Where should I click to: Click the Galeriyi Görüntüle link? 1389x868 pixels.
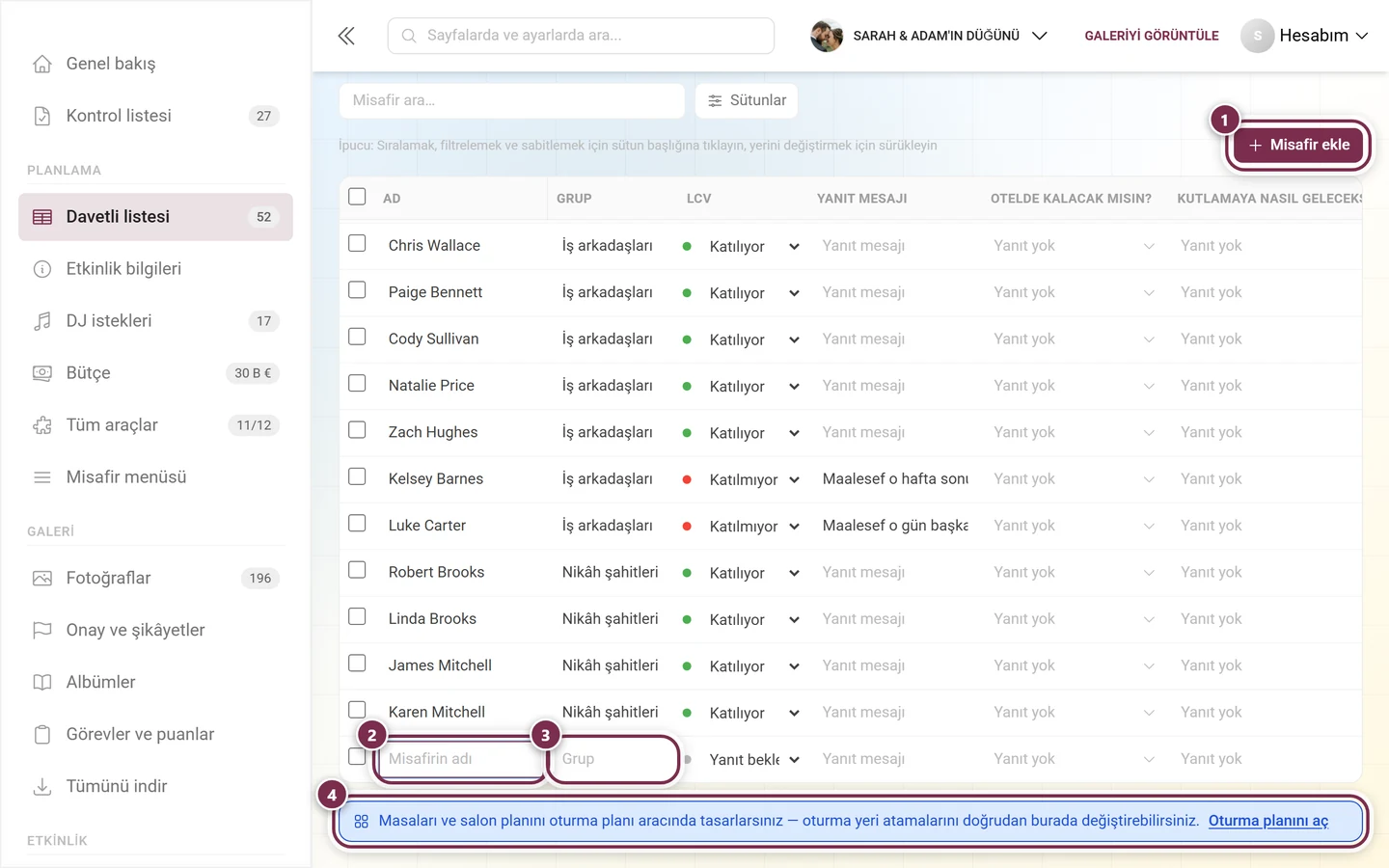point(1152,36)
